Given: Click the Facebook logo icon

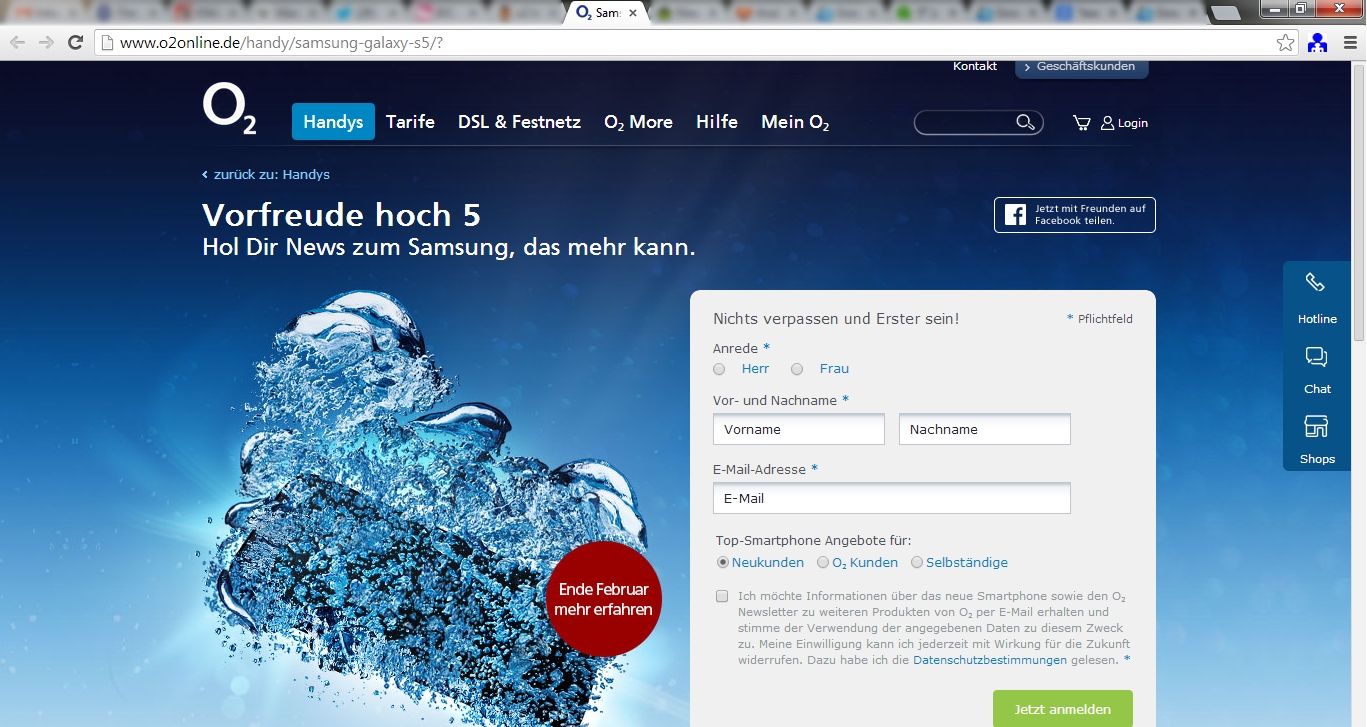Looking at the screenshot, I should click(1015, 215).
